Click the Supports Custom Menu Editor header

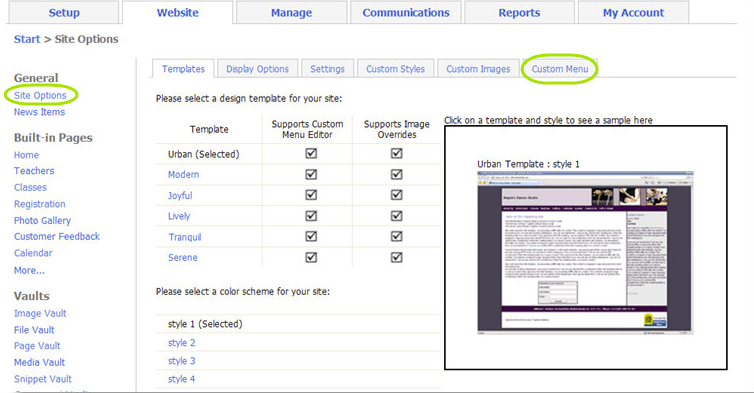[x=307, y=129]
